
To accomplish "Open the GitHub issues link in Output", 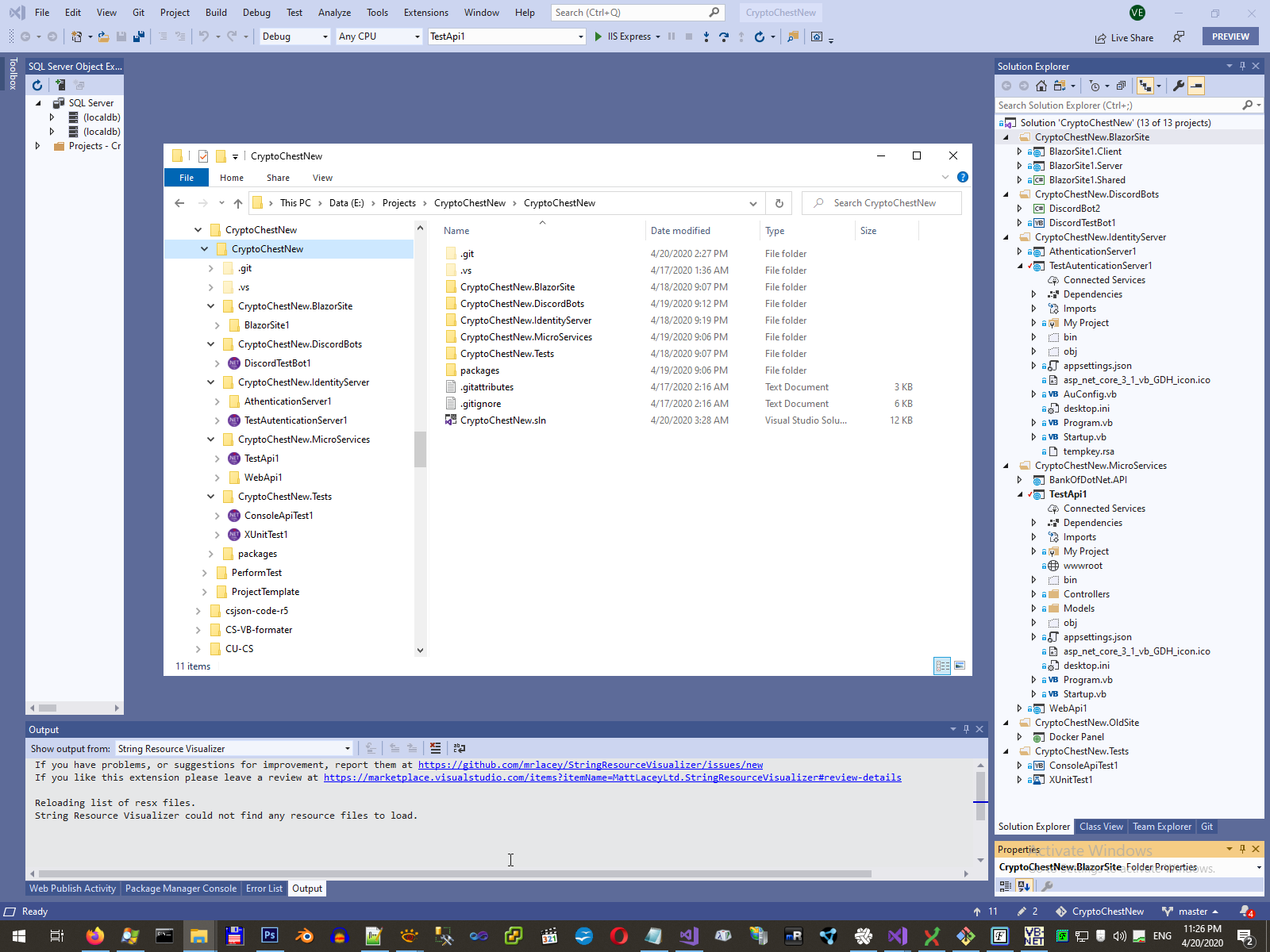I will pyautogui.click(x=591, y=765).
